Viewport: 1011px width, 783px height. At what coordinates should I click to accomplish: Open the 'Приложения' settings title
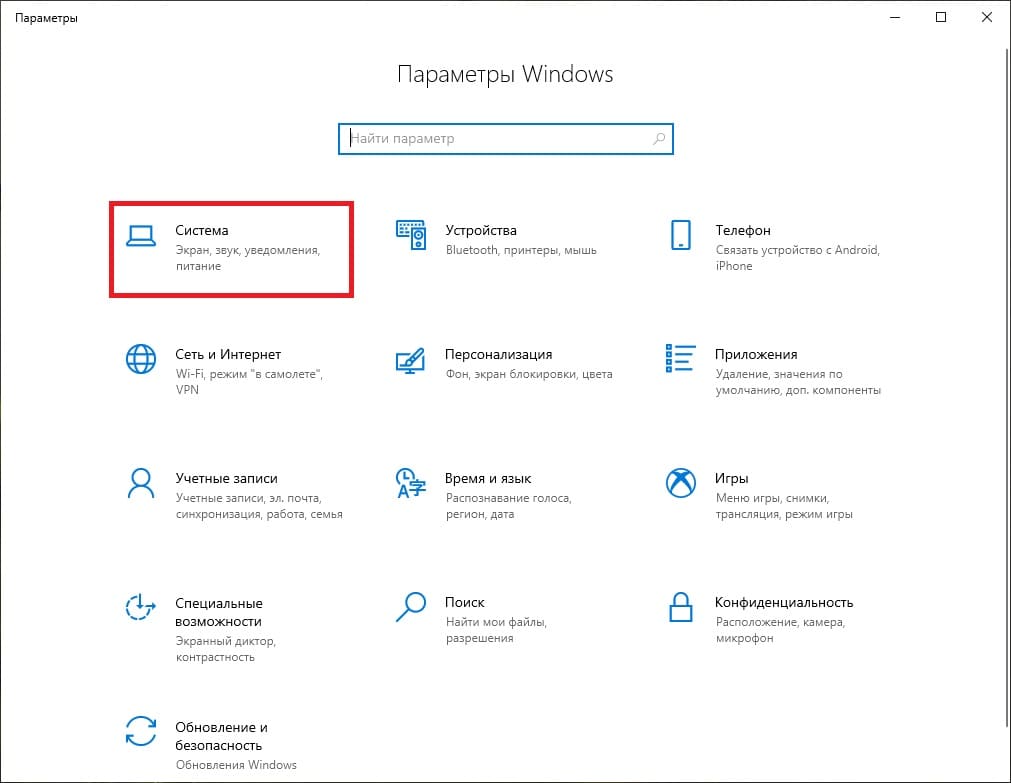pyautogui.click(x=756, y=354)
